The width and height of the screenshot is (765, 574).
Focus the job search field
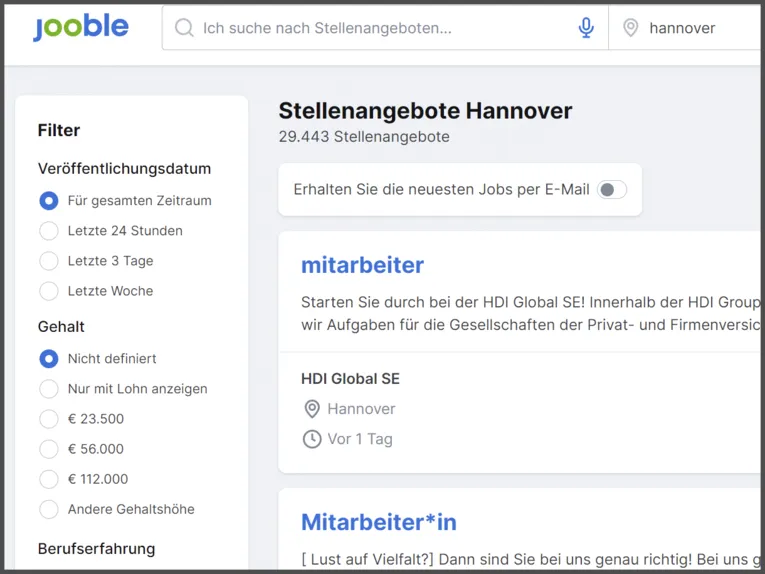[x=385, y=28]
